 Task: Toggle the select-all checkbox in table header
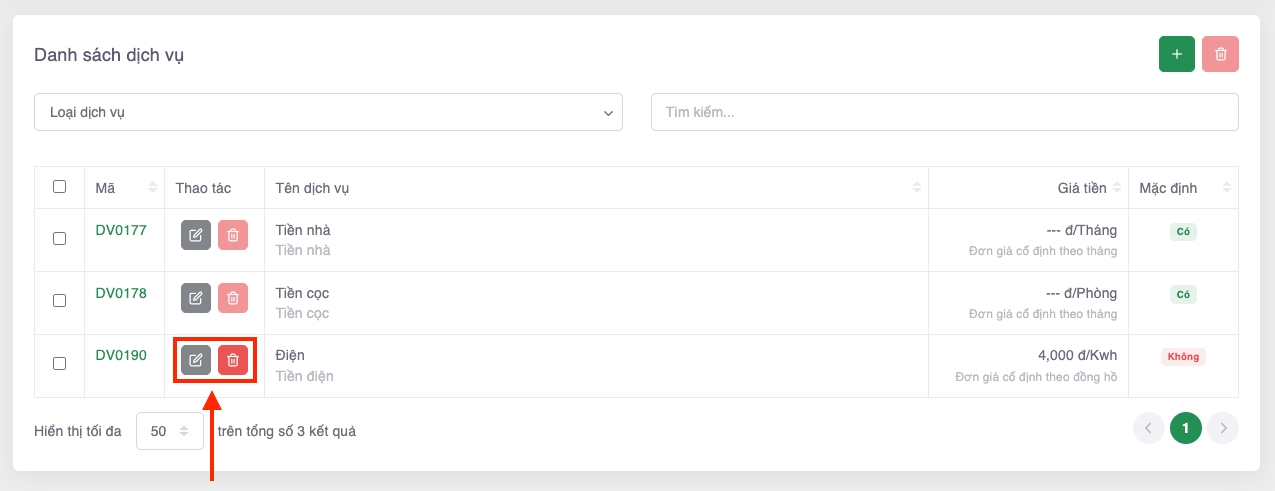(x=59, y=187)
